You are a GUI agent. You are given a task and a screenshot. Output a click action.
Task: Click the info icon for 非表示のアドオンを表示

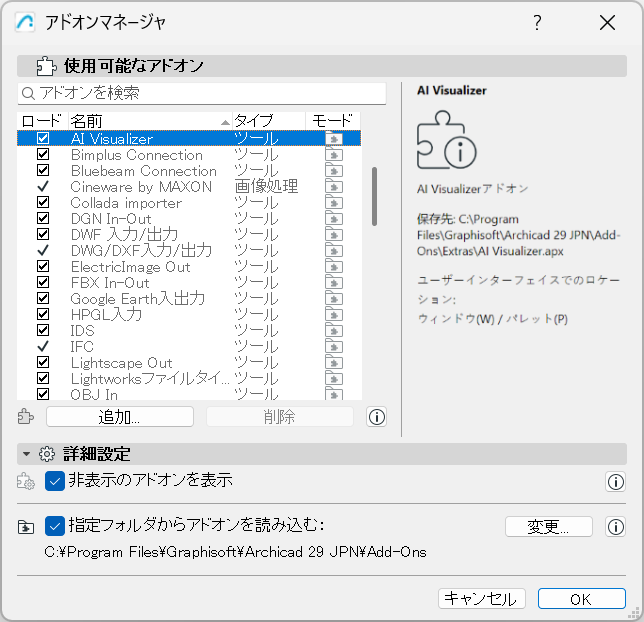tap(615, 481)
